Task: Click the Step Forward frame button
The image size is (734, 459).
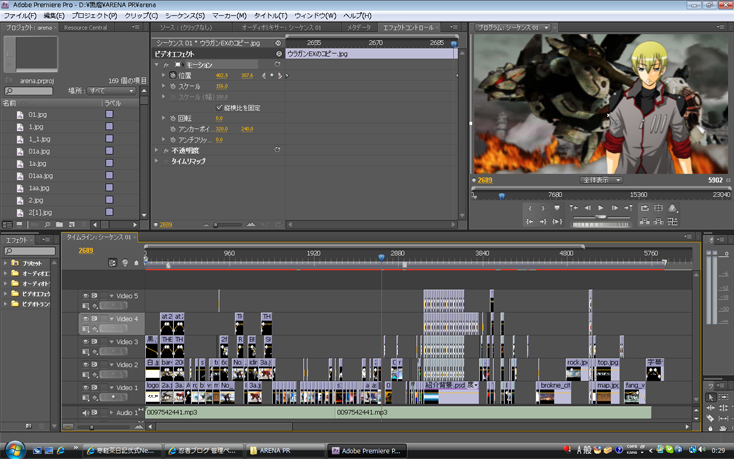Action: (612, 208)
